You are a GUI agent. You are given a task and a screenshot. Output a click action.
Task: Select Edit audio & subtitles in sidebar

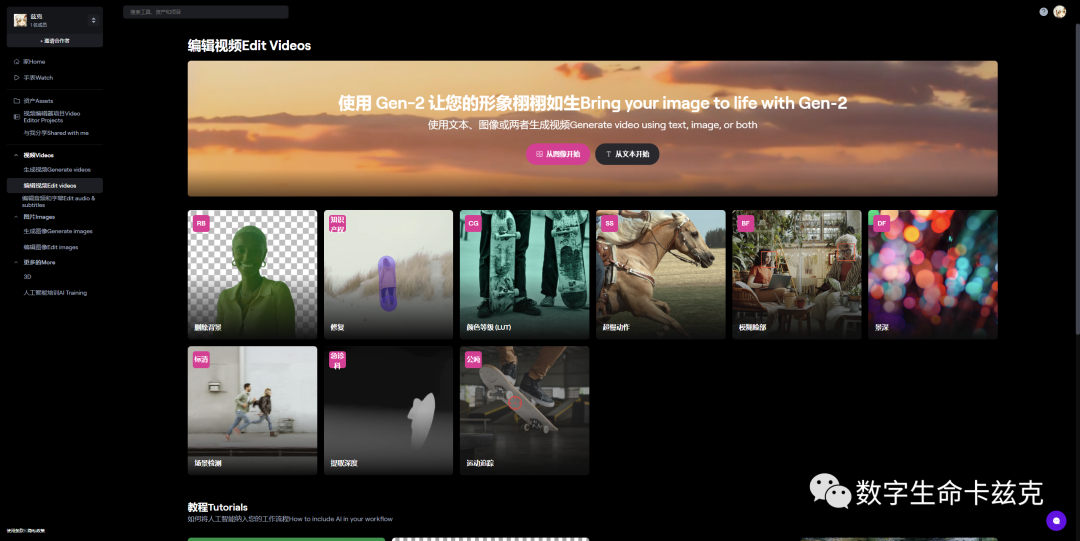(58, 201)
